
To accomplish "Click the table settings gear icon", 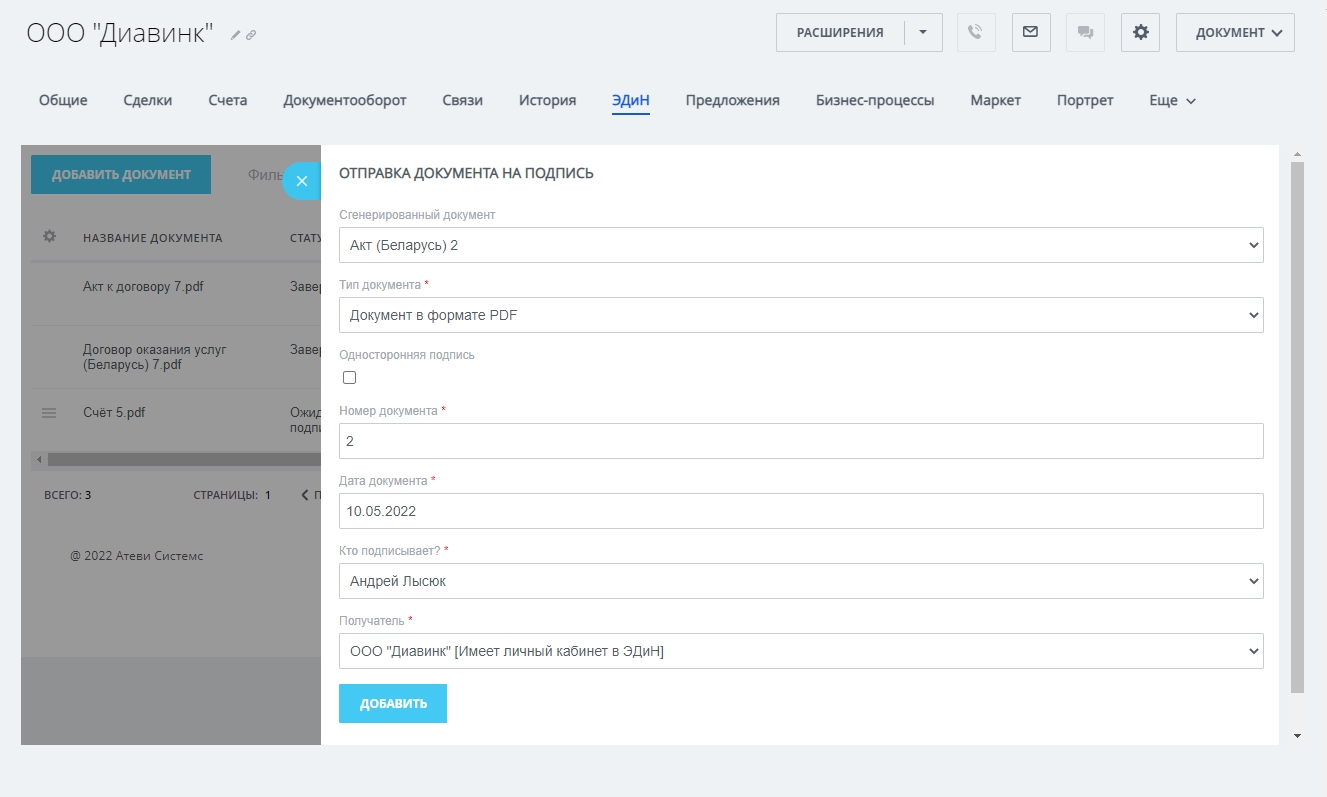I will click(x=49, y=237).
